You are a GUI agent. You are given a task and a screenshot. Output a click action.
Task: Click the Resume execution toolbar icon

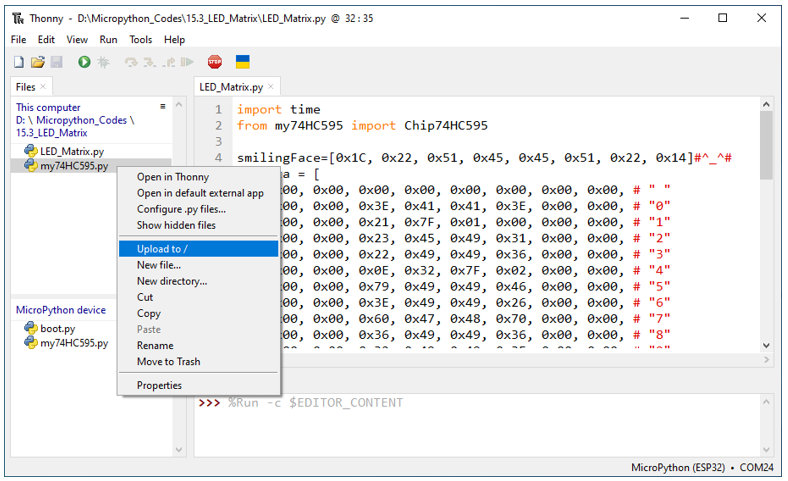pyautogui.click(x=187, y=62)
